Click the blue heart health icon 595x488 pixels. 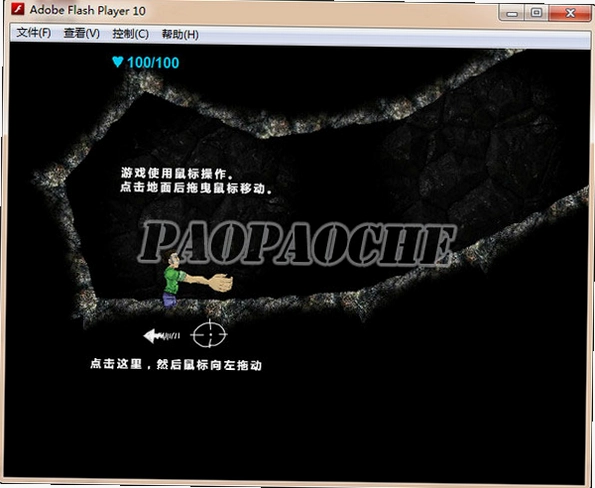pyautogui.click(x=118, y=62)
